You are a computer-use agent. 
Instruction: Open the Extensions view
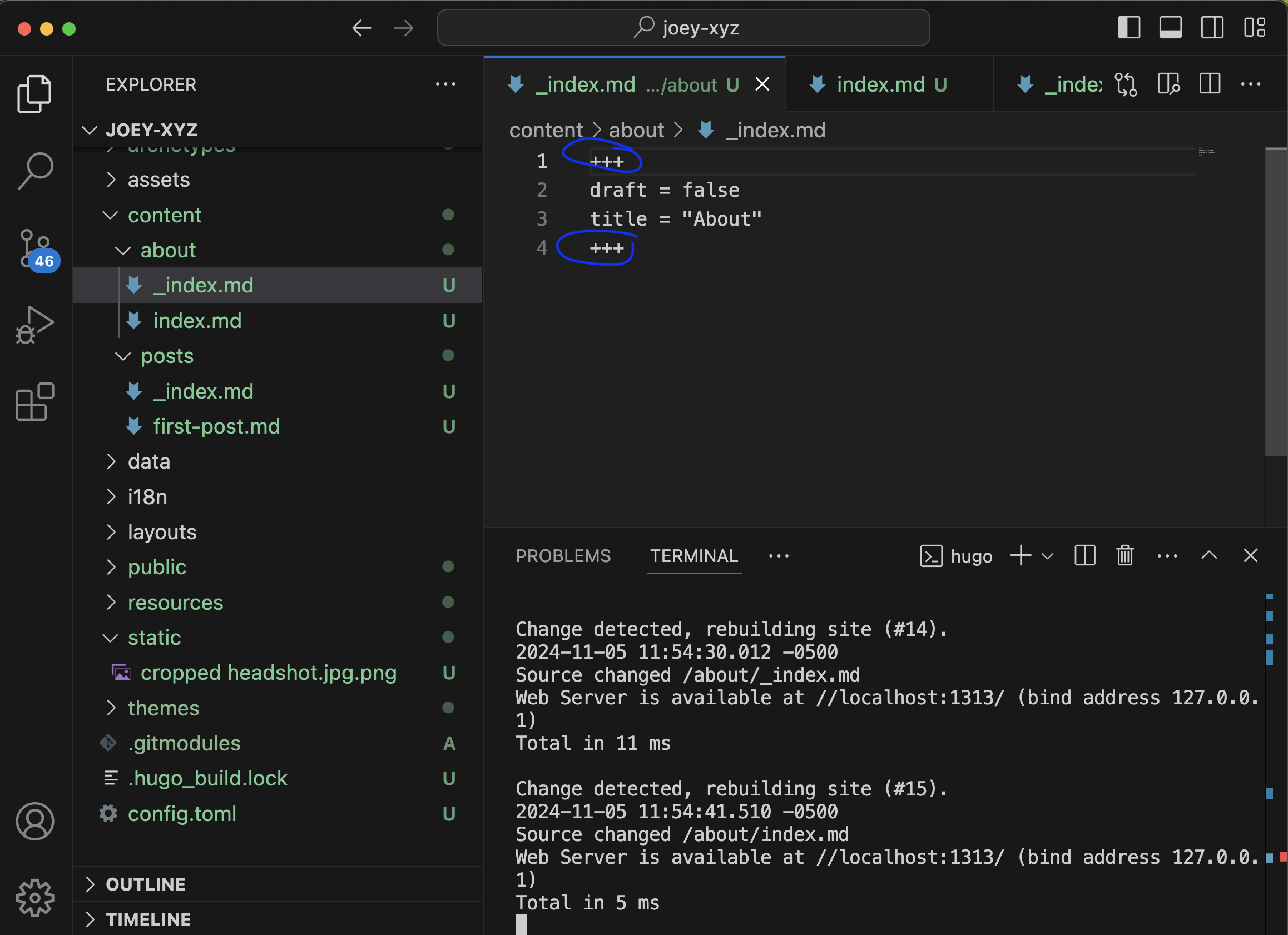pyautogui.click(x=35, y=401)
